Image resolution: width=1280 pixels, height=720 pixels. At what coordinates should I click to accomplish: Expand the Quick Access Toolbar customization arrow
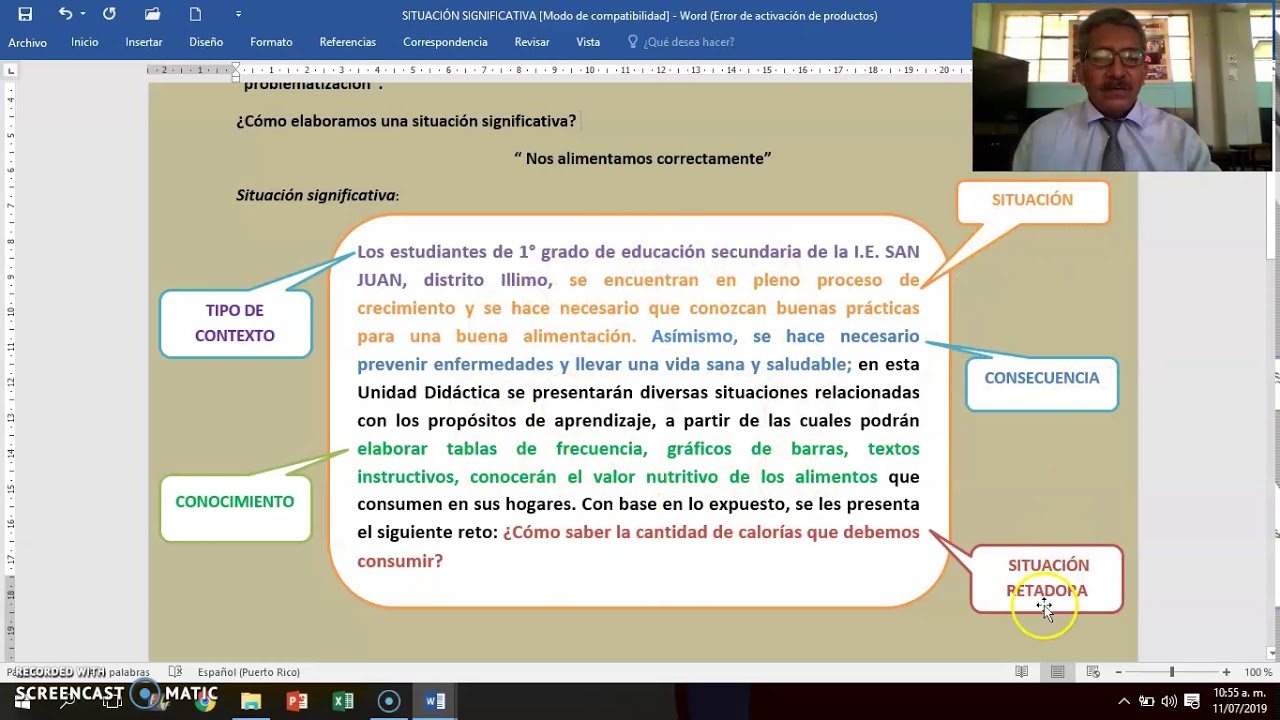pos(238,14)
